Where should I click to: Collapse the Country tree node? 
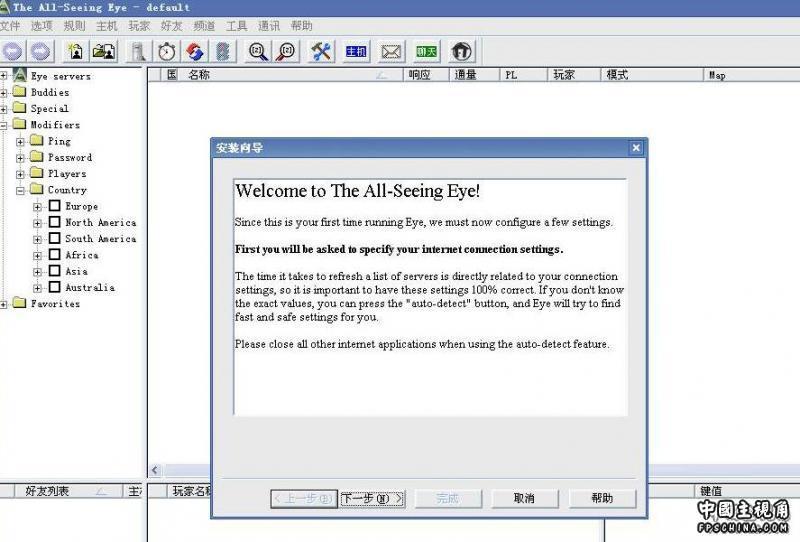(20, 190)
